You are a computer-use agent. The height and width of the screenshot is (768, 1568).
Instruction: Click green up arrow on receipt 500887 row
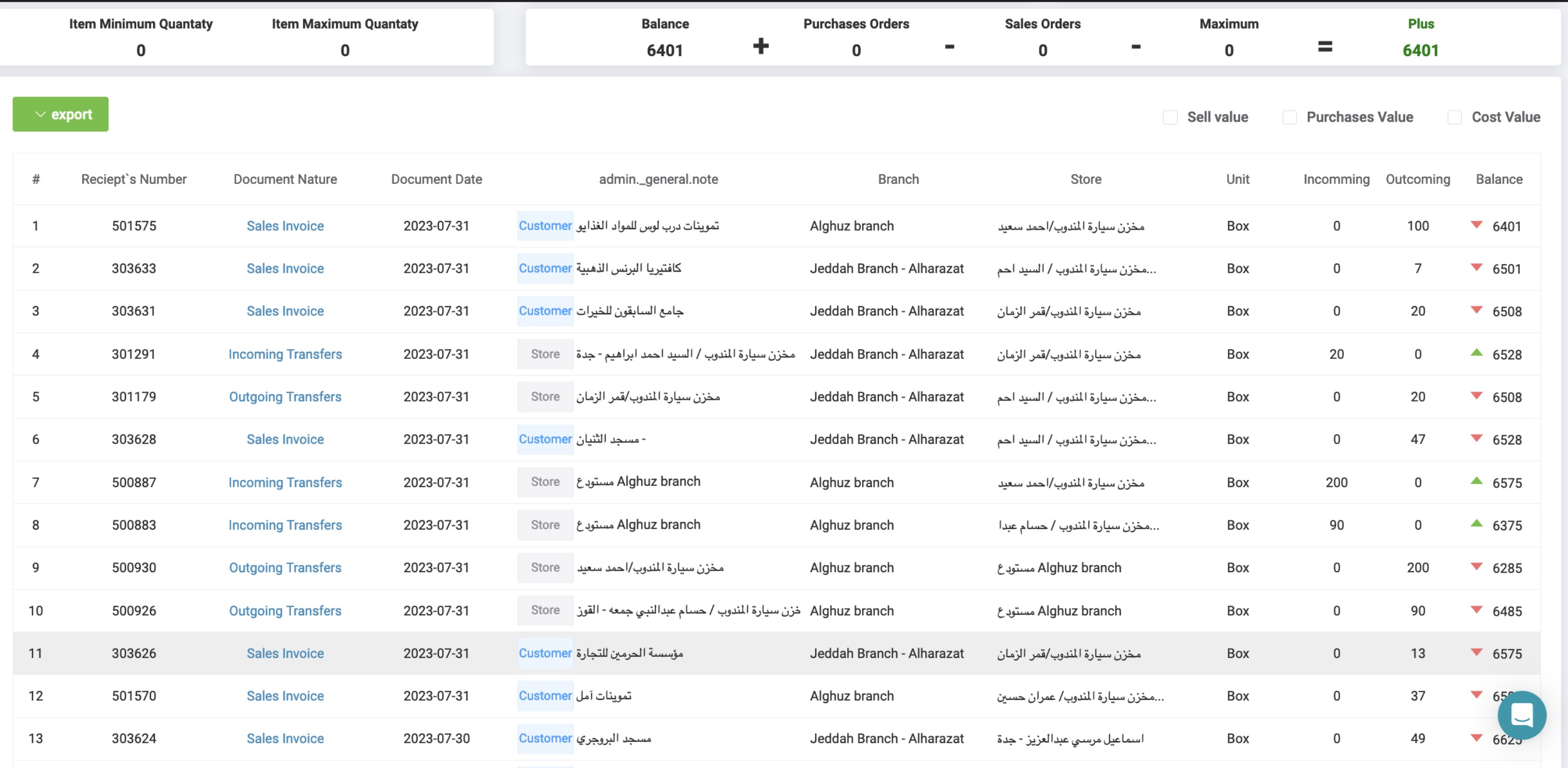[1476, 481]
